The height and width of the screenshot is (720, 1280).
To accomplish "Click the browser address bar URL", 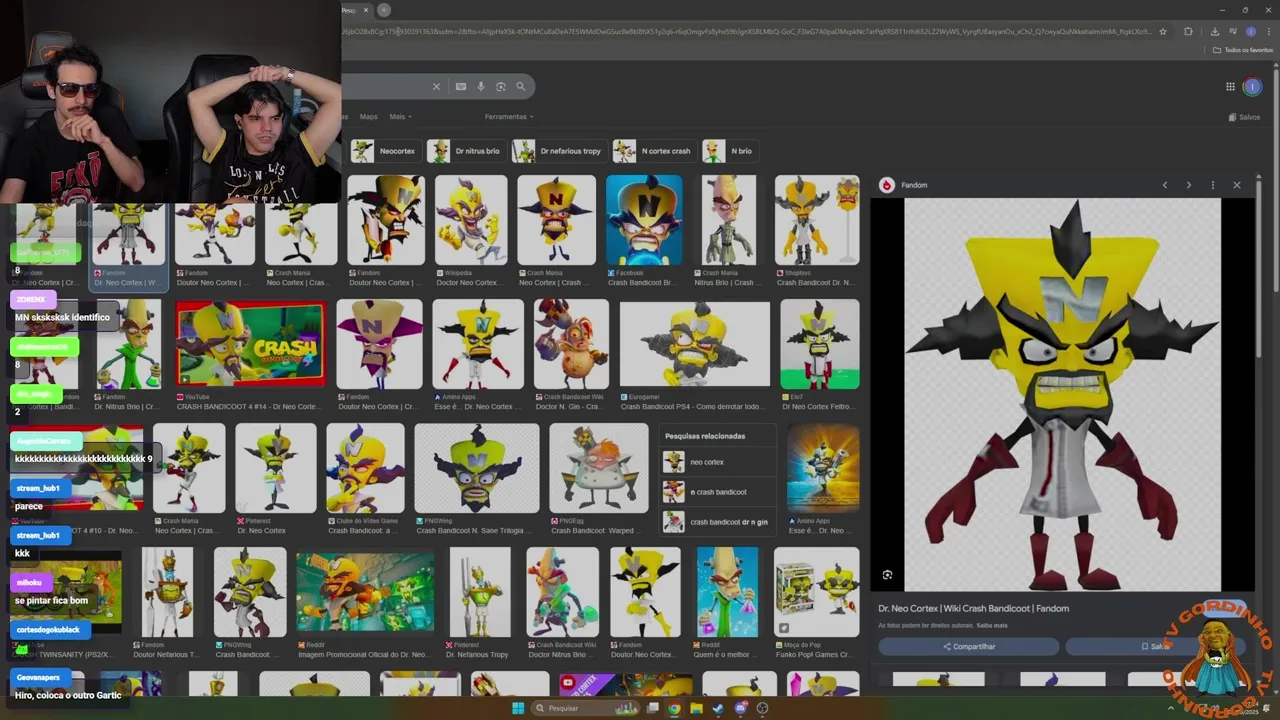I will (745, 32).
